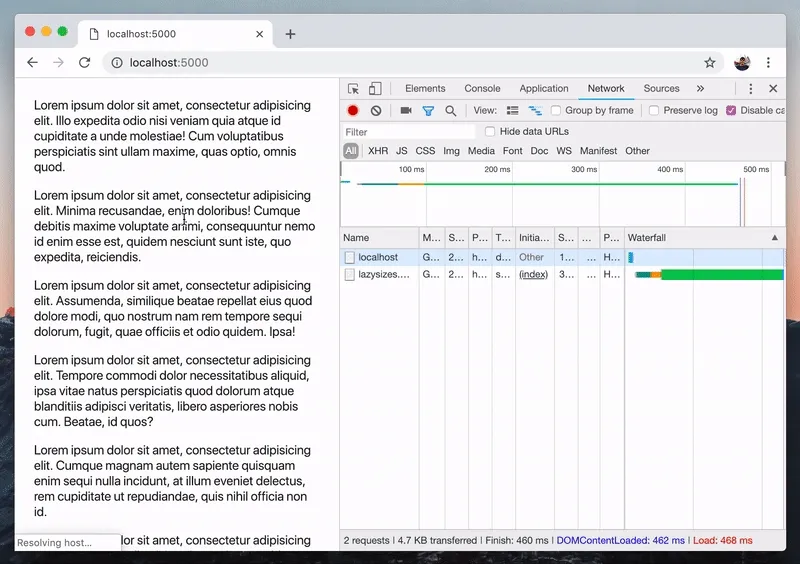Screen dimensions: 800x564
Task: Stop recording network log with red button
Action: pyautogui.click(x=353, y=111)
